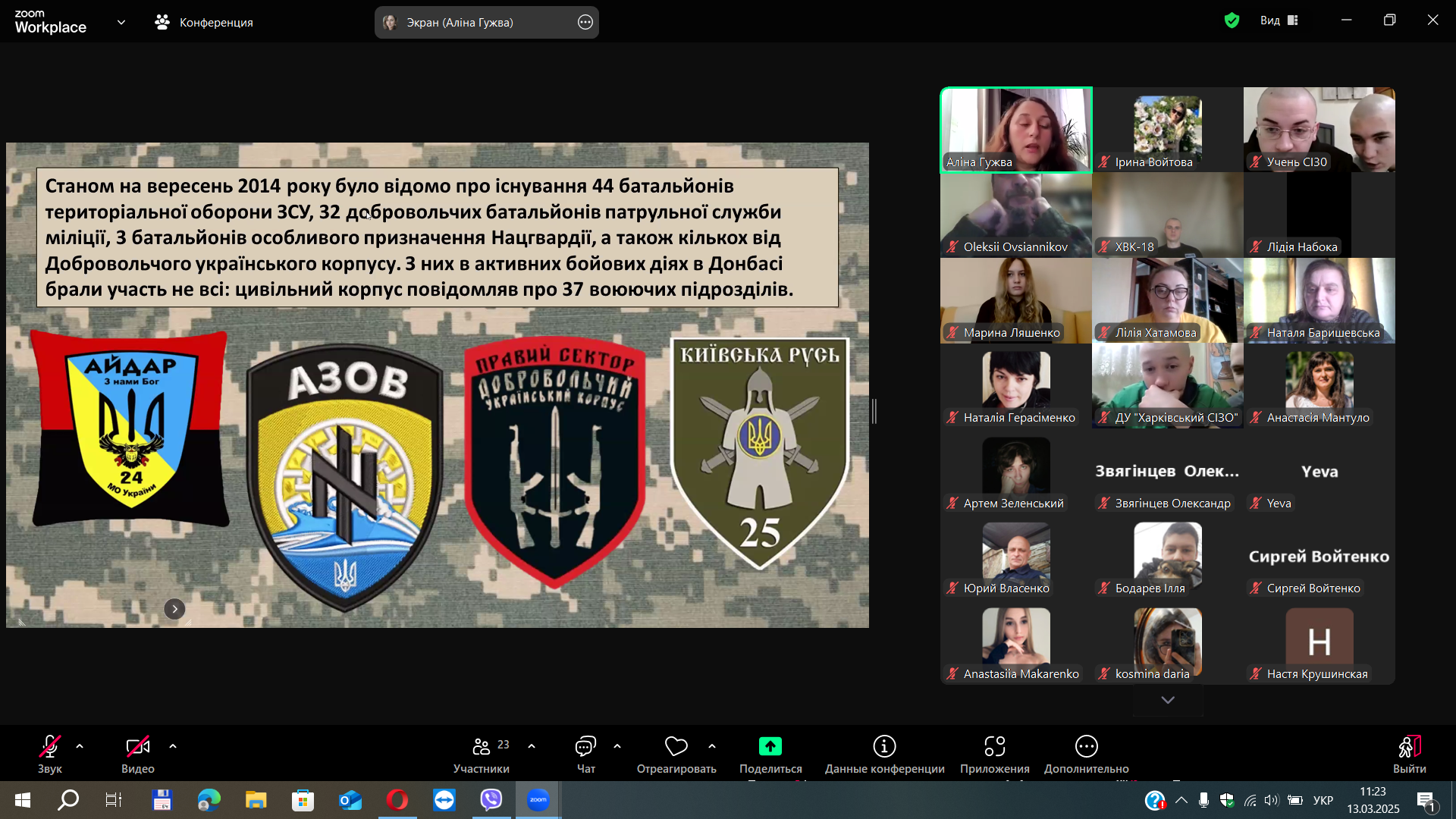This screenshot has width=1456, height=819.
Task: Open Microsoft Store from the taskbar
Action: click(x=303, y=800)
